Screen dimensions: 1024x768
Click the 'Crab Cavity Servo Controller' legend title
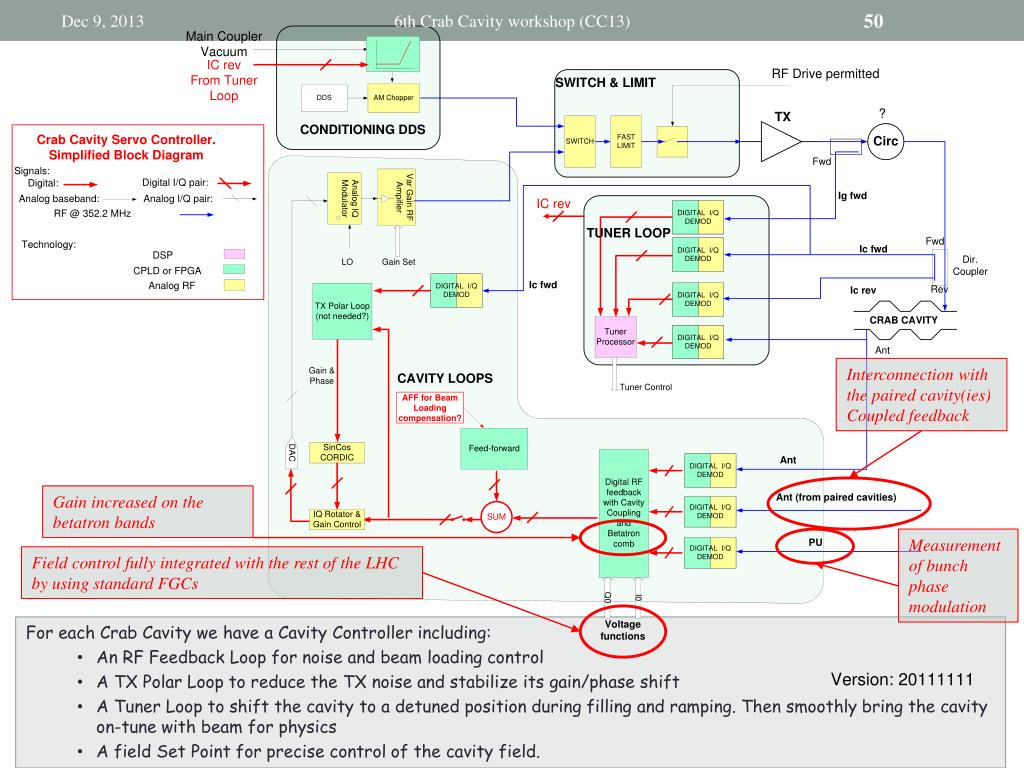click(x=126, y=147)
